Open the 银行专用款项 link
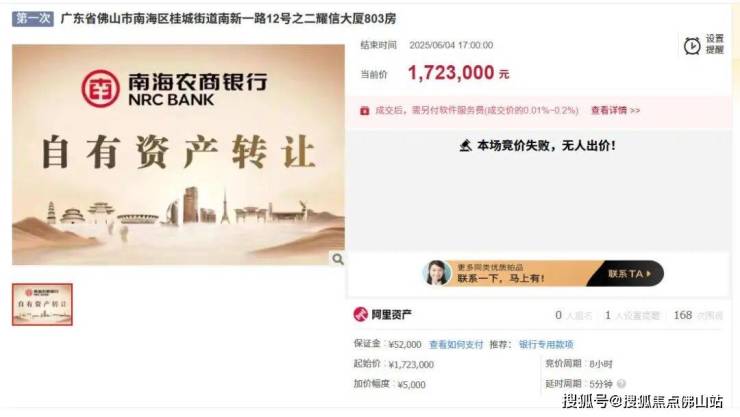Screen dimensions: 740x417 point(546,344)
